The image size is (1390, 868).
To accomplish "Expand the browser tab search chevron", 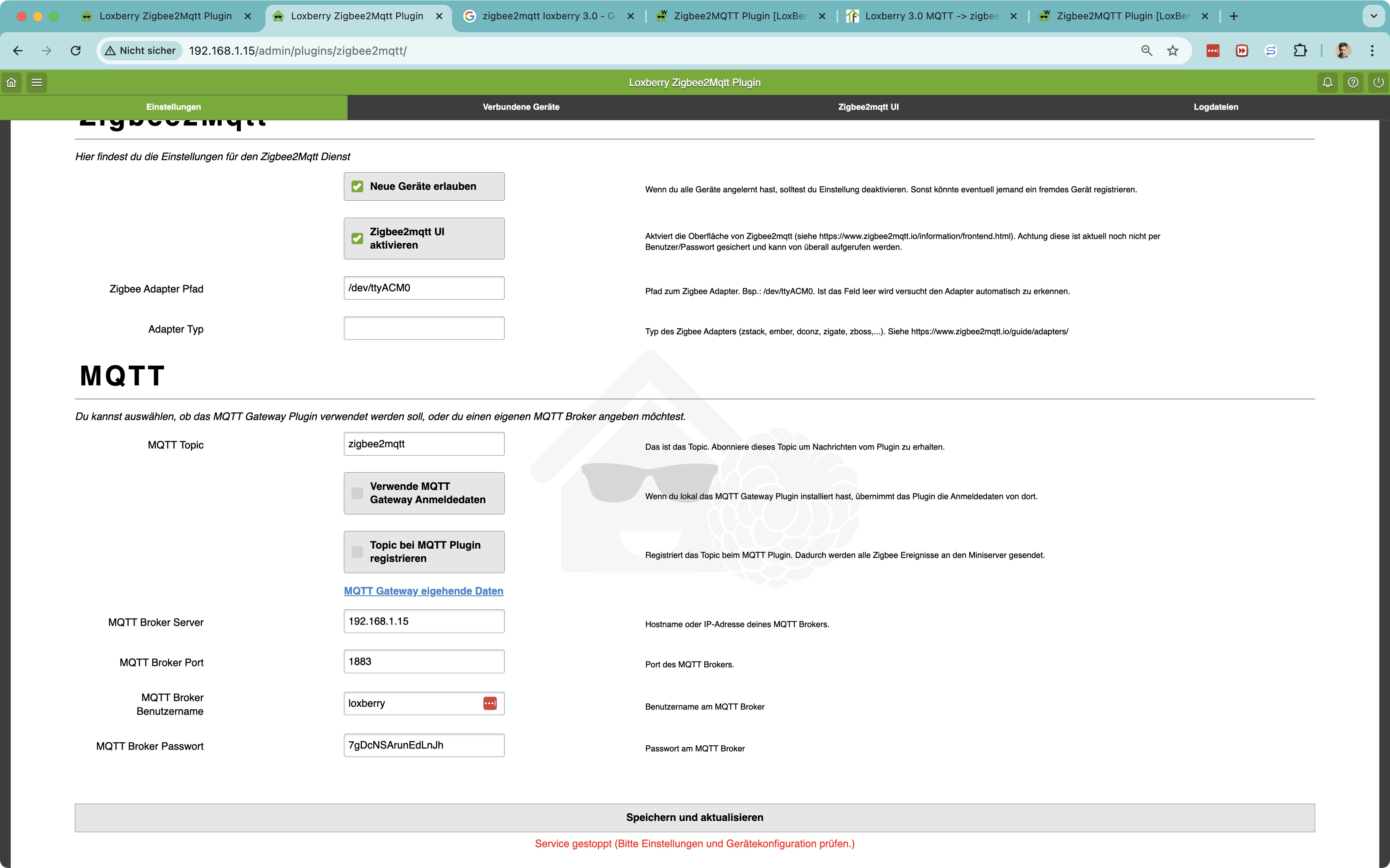I will pos(1374,16).
